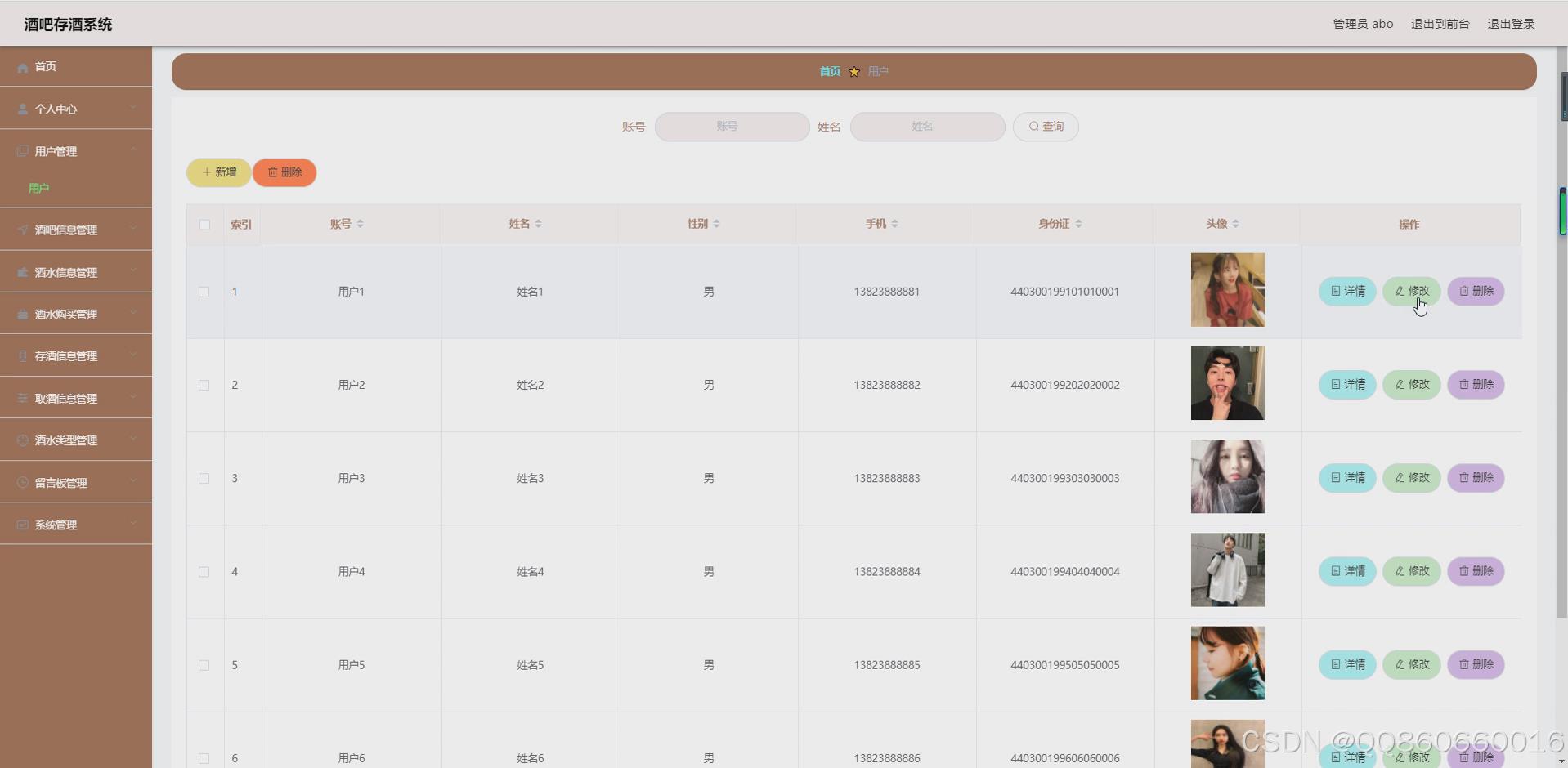Viewport: 1568px width, 768px height.
Task: Expand 酒水信息管理 menu chevron
Action: click(132, 270)
